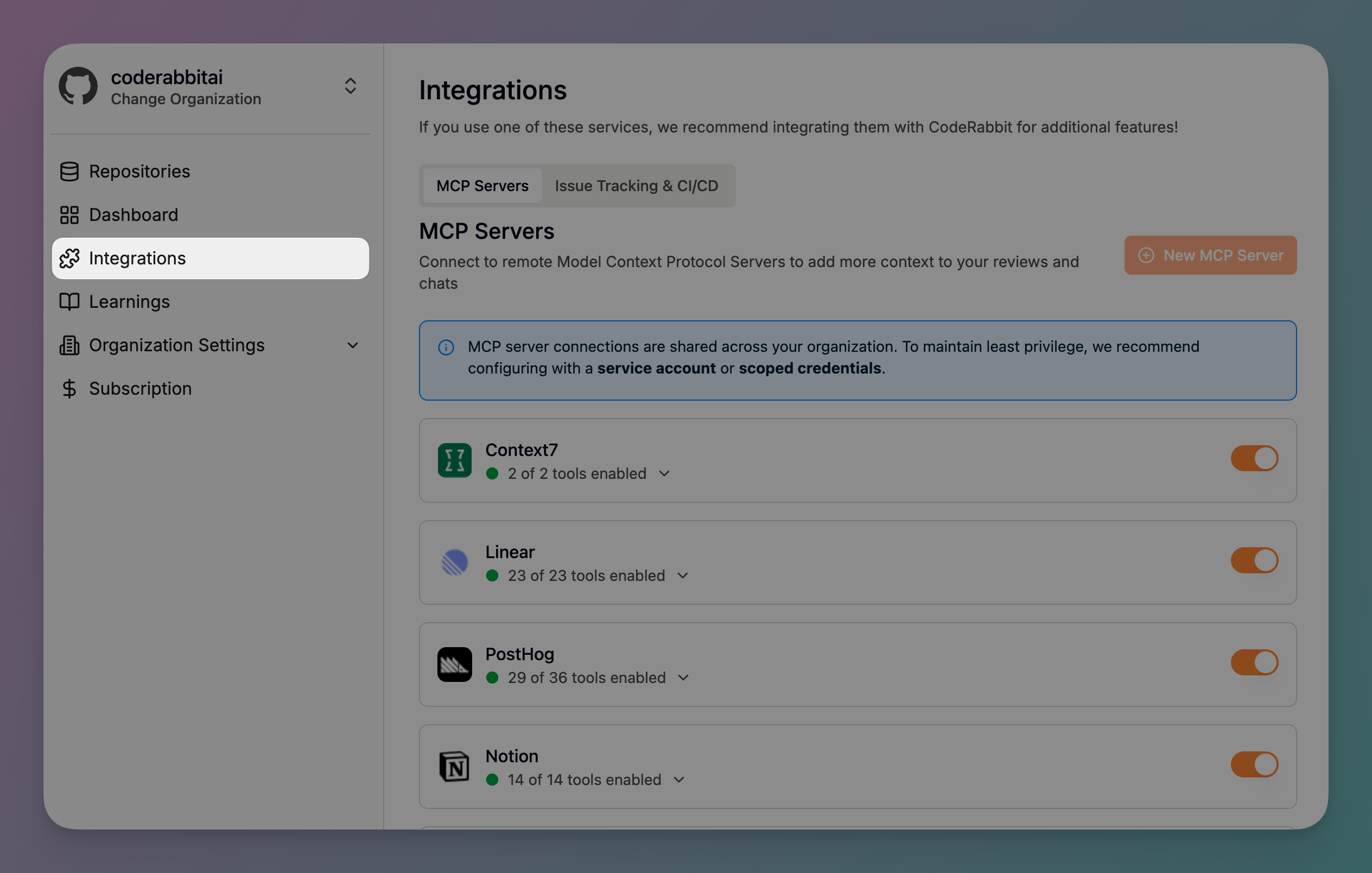Screen dimensions: 1372x873
Task: Click the Notion server logo
Action: [454, 766]
